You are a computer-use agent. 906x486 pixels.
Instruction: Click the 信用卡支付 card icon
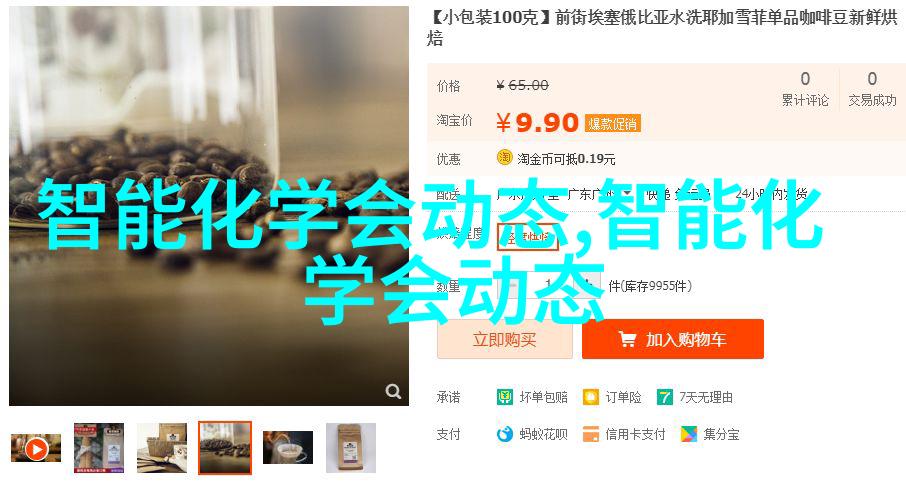[x=591, y=434]
